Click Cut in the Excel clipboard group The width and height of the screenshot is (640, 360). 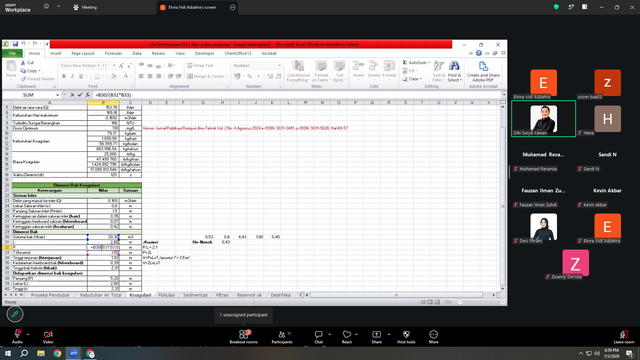[27, 62]
